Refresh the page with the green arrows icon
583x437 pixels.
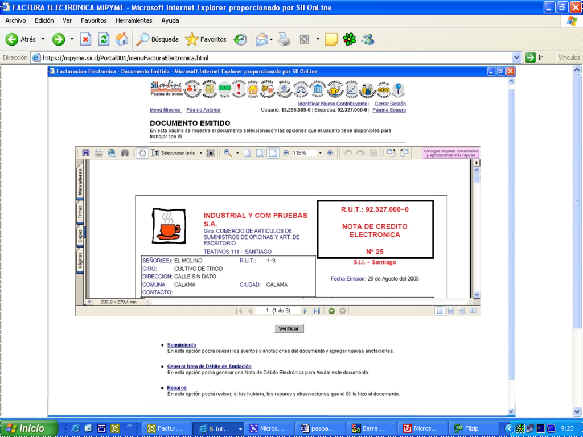coord(103,39)
